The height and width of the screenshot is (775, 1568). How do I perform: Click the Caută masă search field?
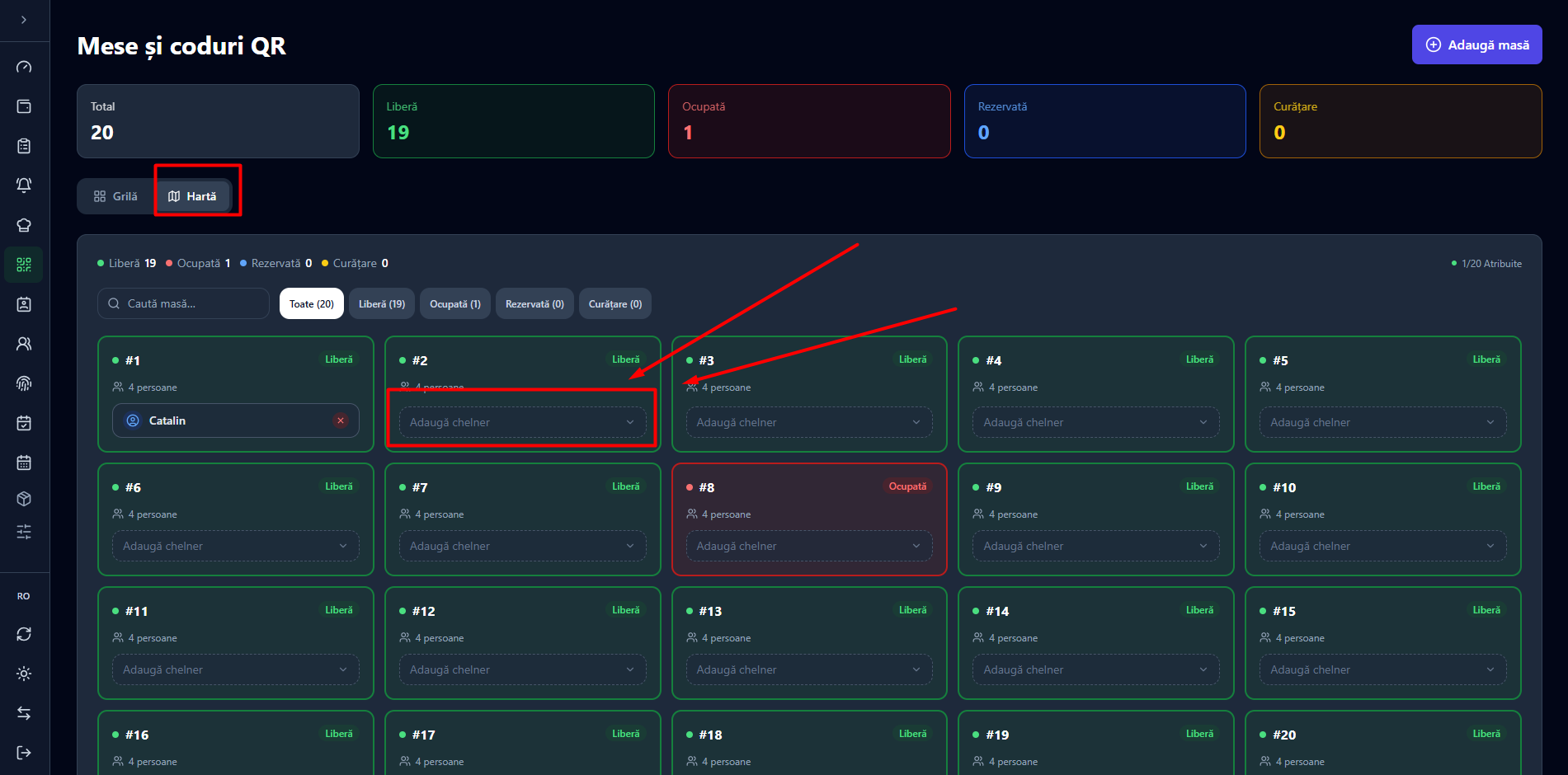(183, 303)
